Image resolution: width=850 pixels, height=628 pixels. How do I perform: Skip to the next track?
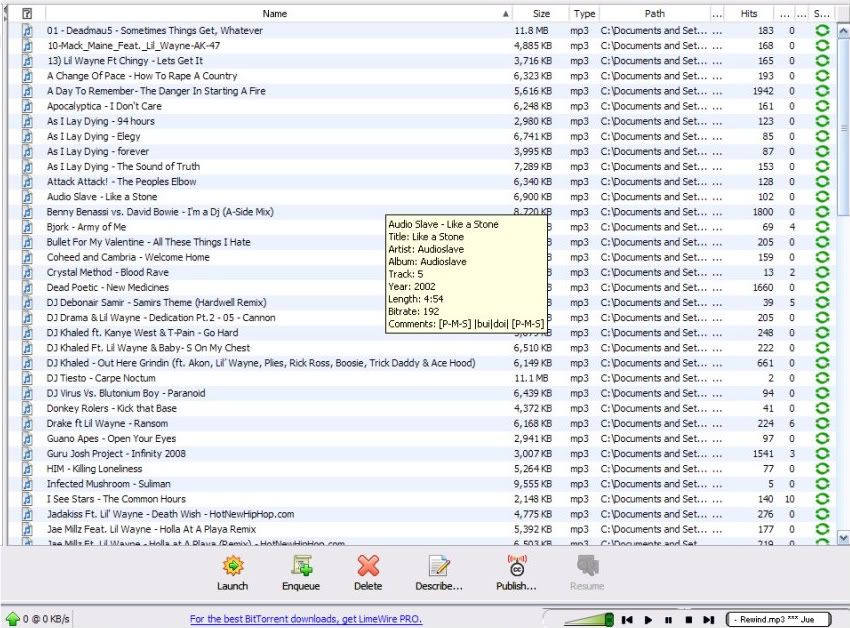click(708, 620)
